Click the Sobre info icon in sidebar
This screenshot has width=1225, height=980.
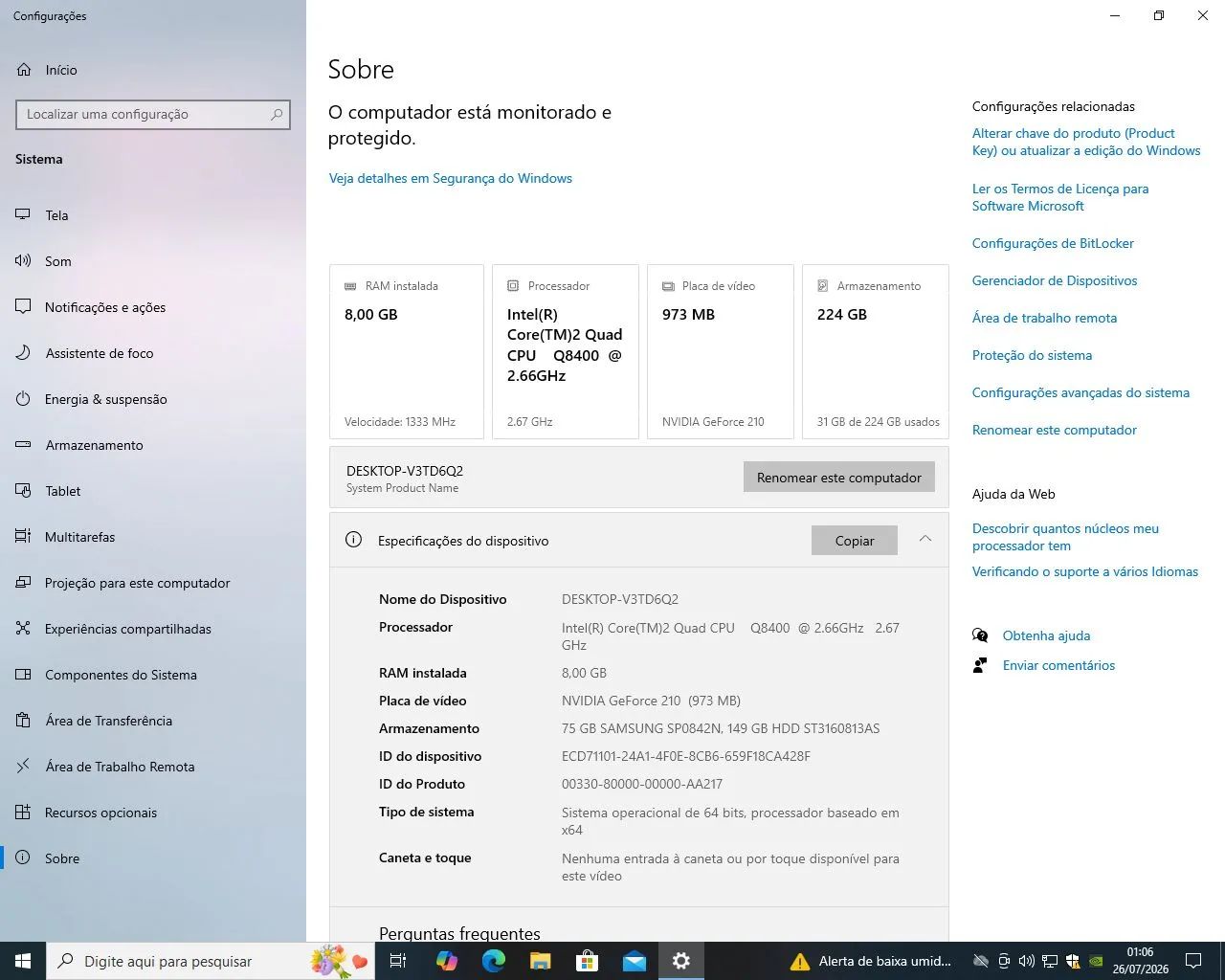click(x=24, y=858)
